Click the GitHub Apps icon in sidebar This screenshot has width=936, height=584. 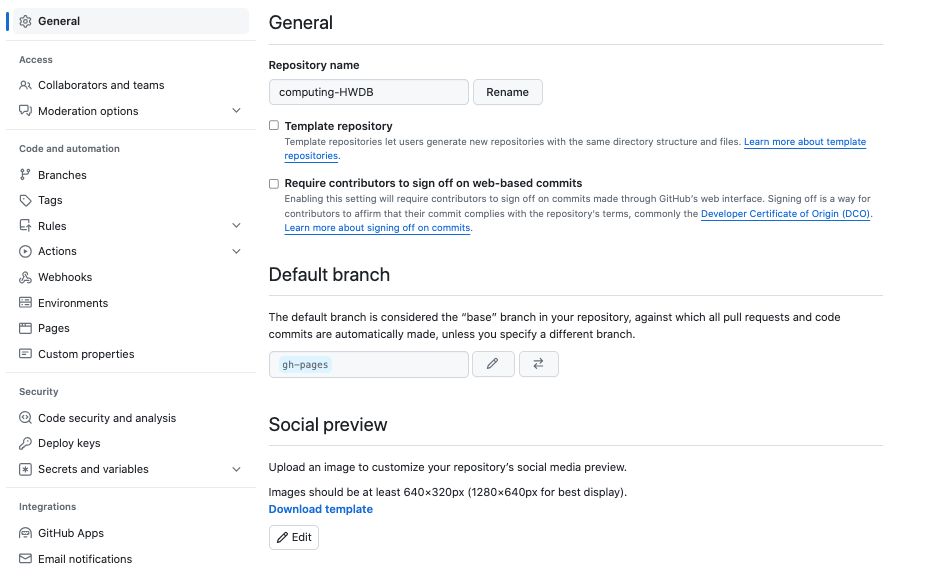click(x=26, y=533)
